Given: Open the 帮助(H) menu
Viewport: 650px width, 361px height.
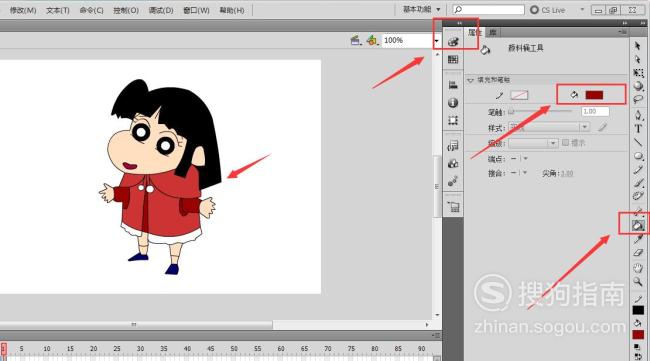Looking at the screenshot, I should point(232,10).
